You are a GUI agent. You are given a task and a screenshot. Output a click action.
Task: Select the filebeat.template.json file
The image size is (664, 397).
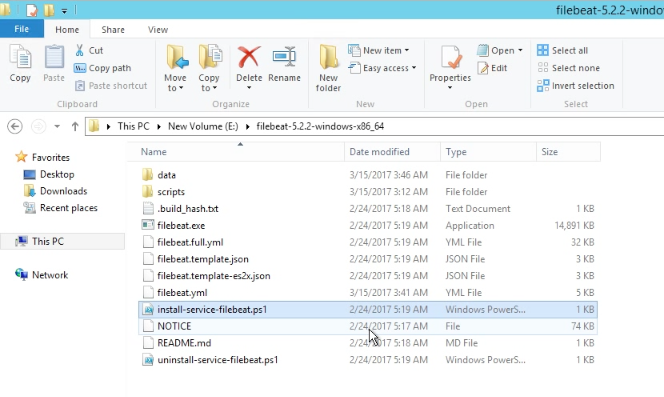click(368, 259)
